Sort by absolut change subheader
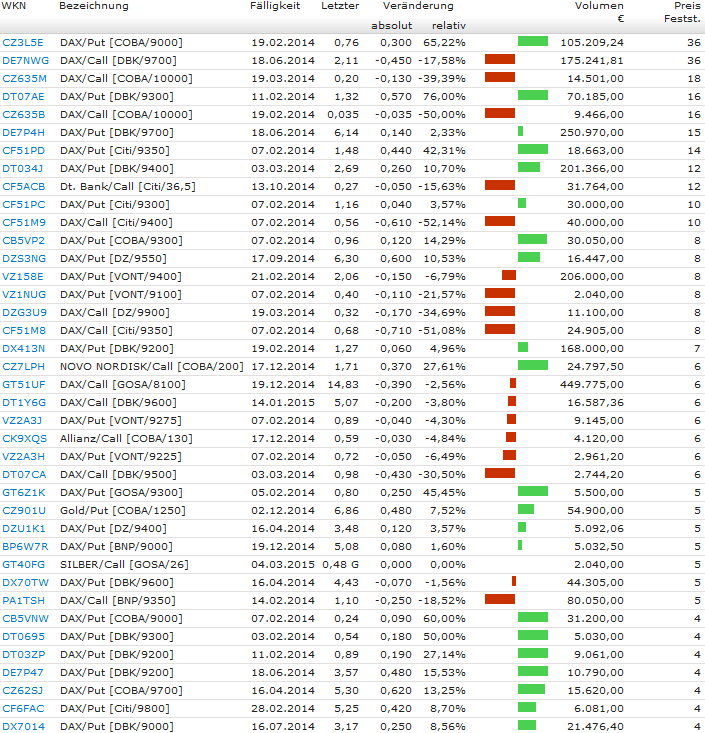 tap(392, 26)
